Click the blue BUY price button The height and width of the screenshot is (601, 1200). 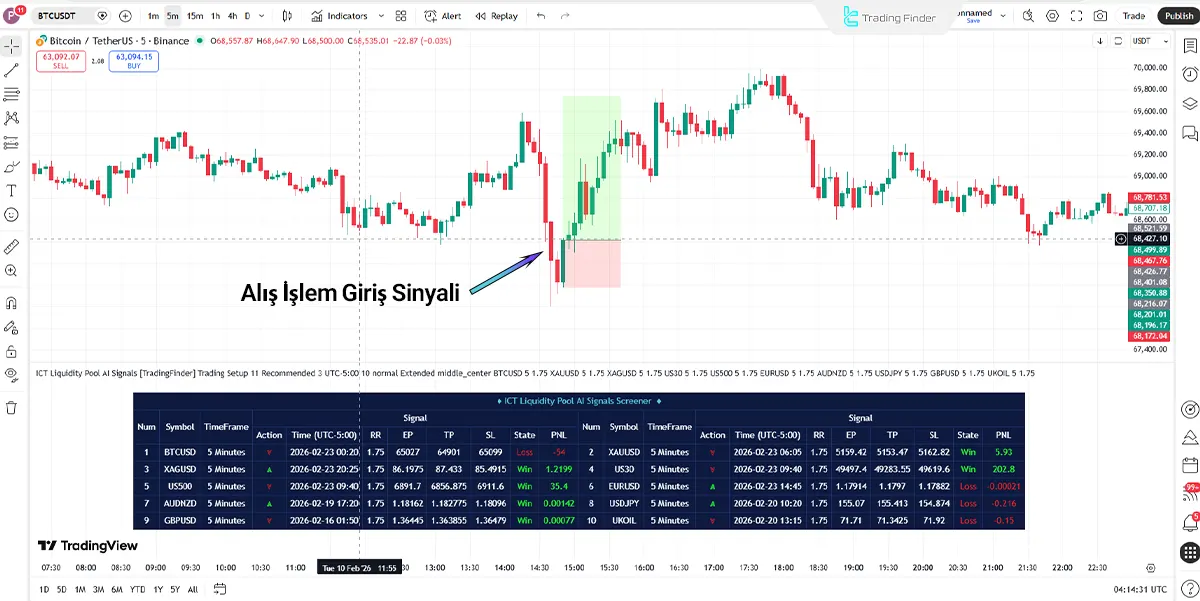(134, 60)
